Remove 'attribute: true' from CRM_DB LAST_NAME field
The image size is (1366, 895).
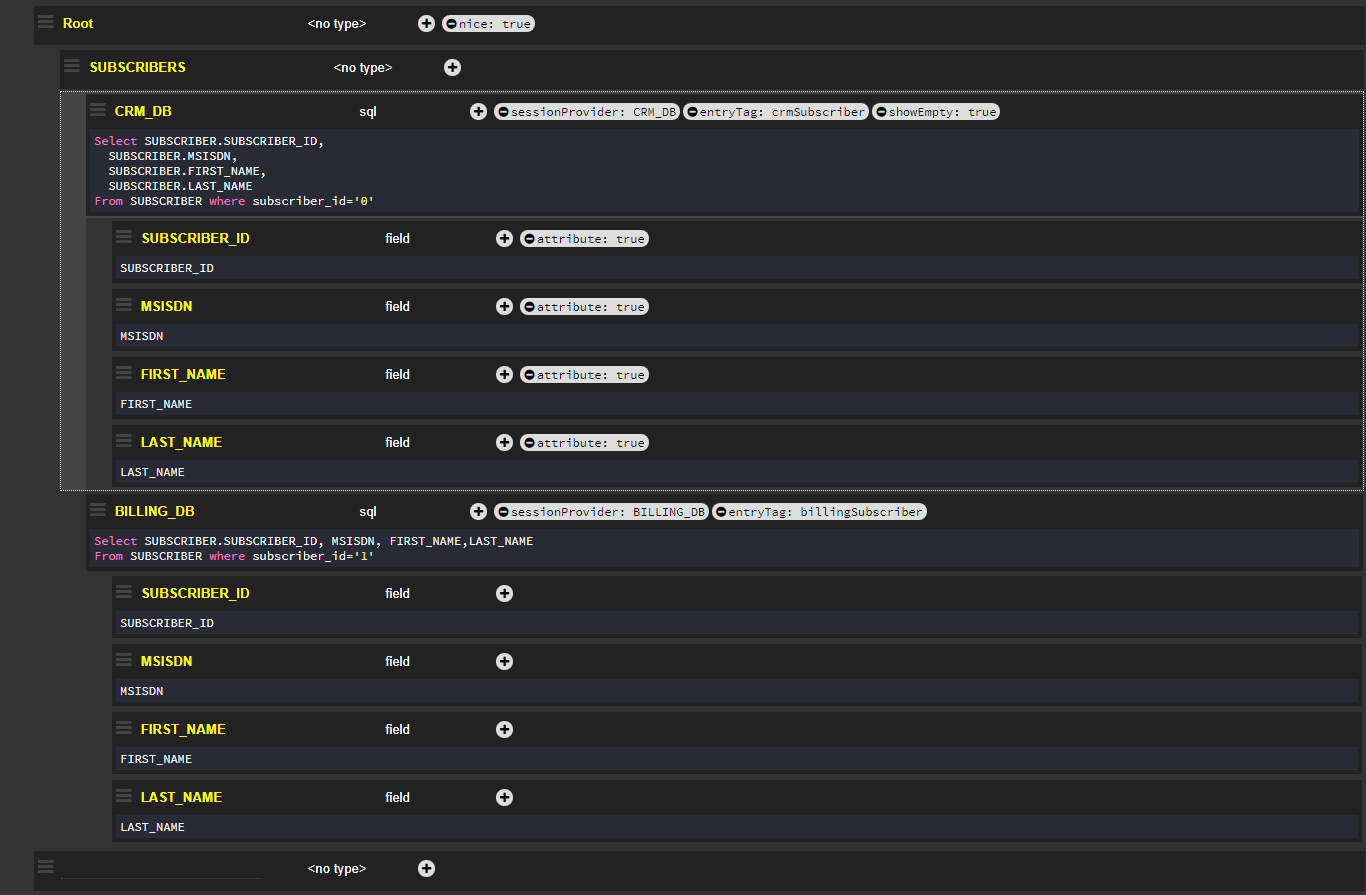point(529,443)
